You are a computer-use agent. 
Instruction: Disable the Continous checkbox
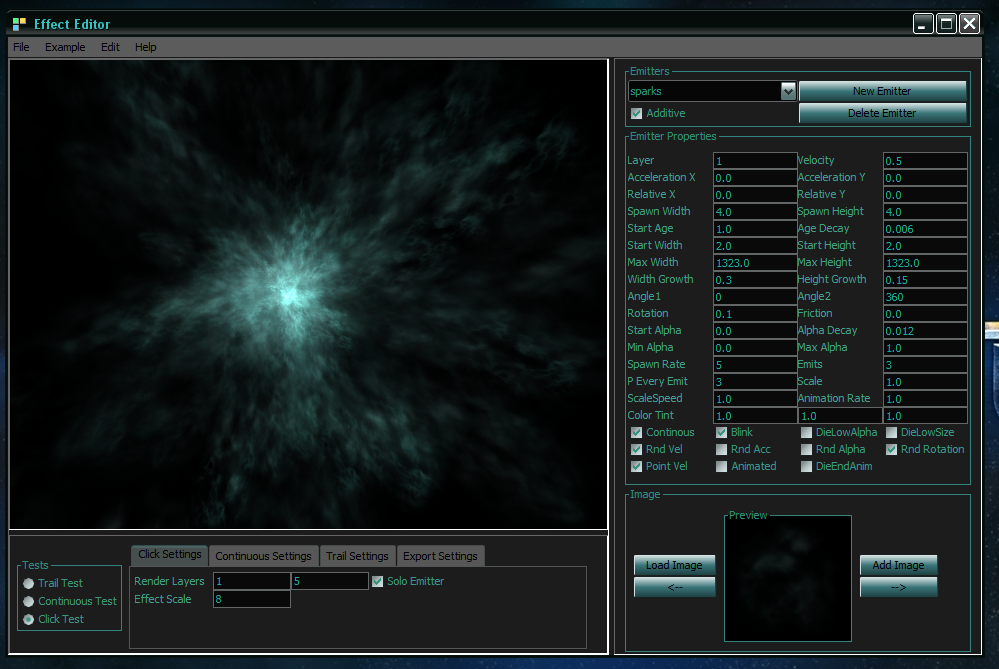point(637,432)
